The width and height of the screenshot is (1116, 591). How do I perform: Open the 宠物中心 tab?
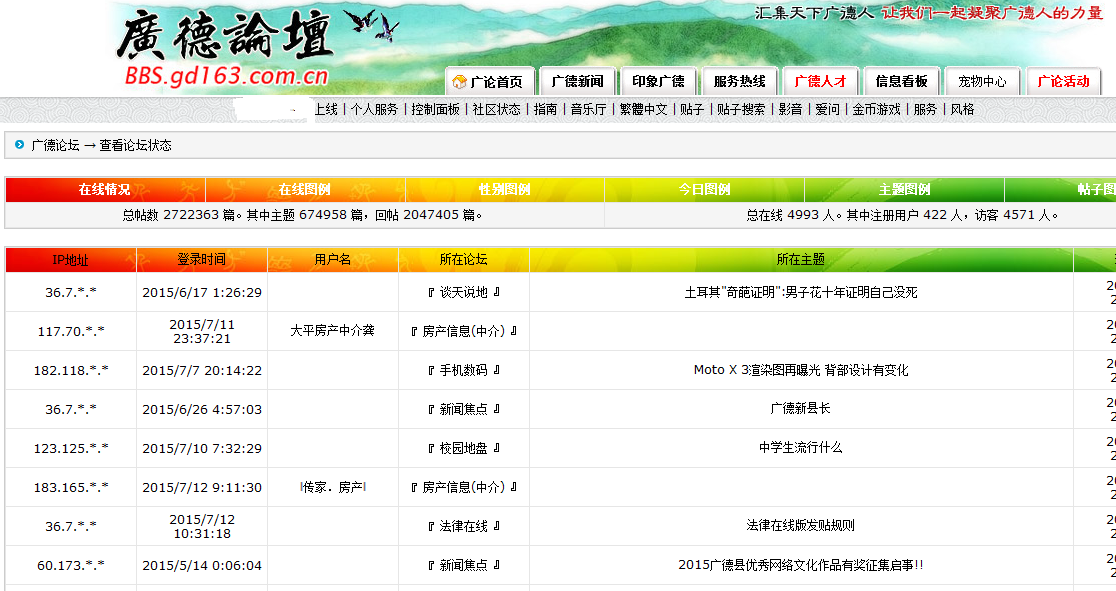[x=982, y=81]
